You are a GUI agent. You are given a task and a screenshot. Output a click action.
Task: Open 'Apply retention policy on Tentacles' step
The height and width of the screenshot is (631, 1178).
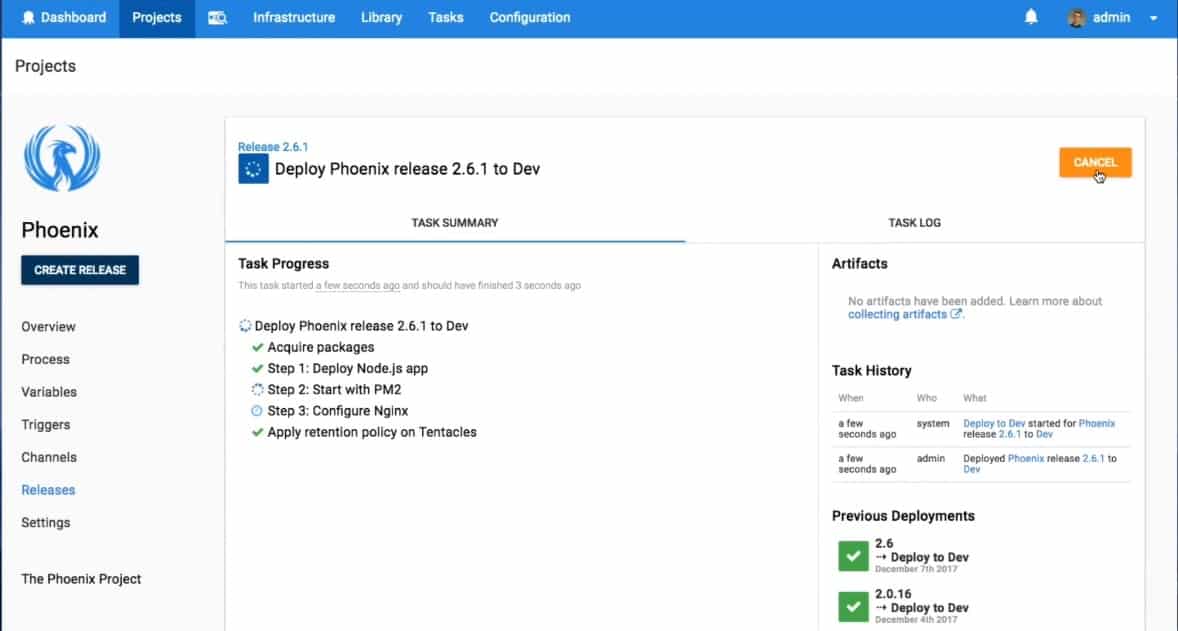(372, 432)
